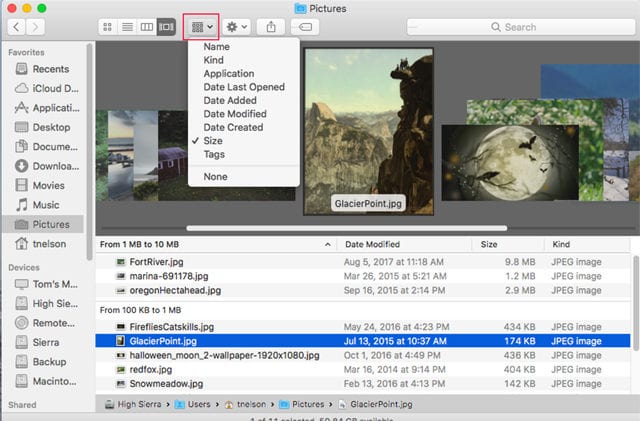640x421 pixels.
Task: Open the Action gear dropdown
Action: 237,27
